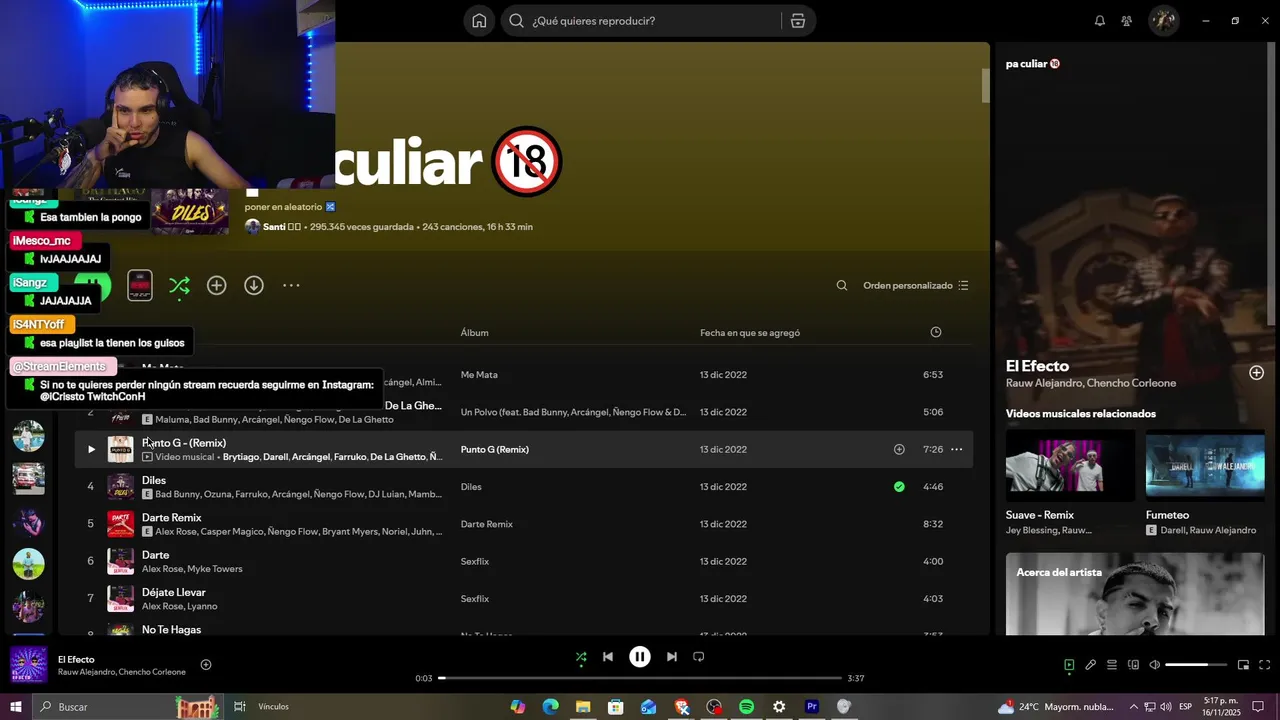Open lyrics microphone icon
The image size is (1280, 720).
click(1091, 665)
